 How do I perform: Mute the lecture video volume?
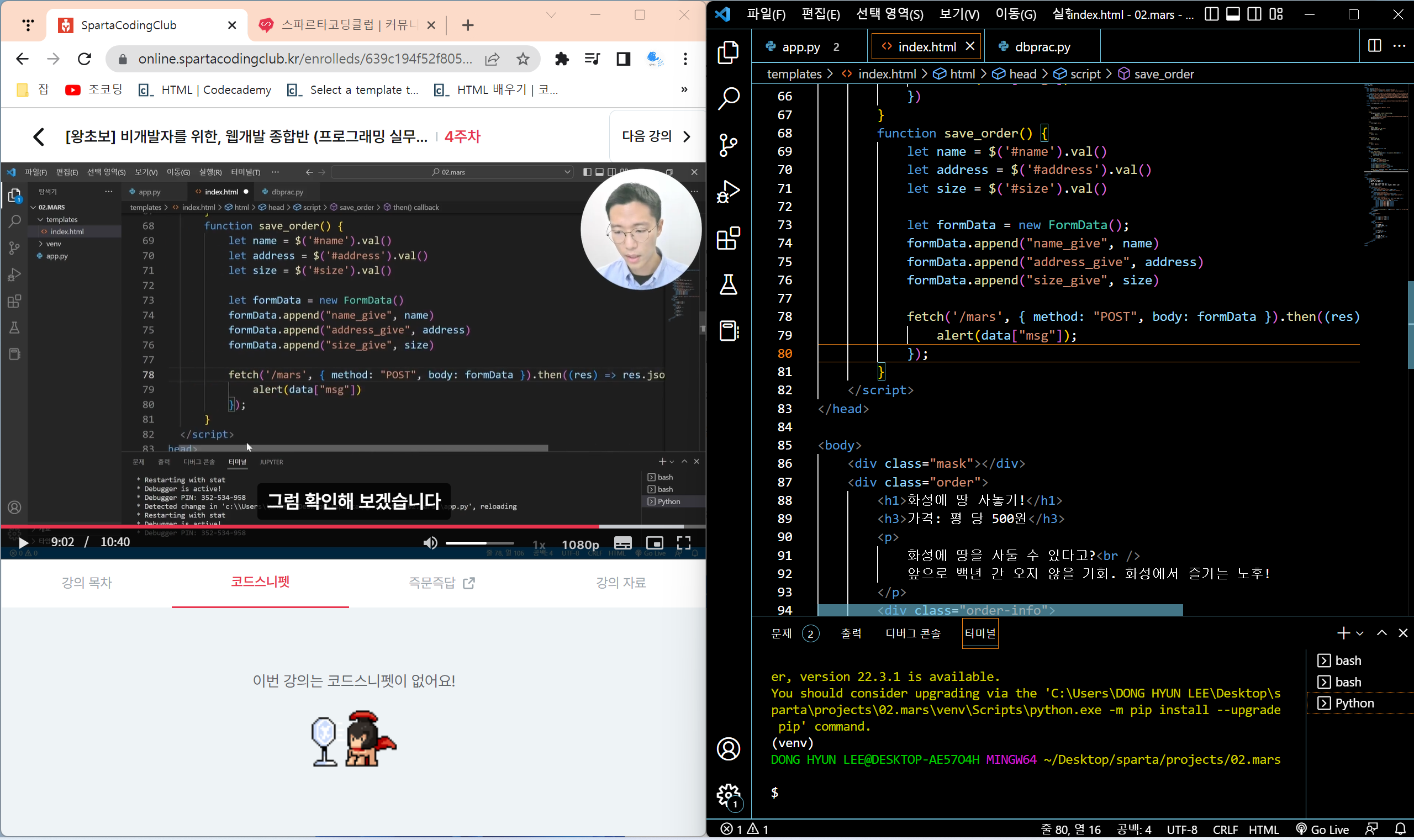point(430,543)
